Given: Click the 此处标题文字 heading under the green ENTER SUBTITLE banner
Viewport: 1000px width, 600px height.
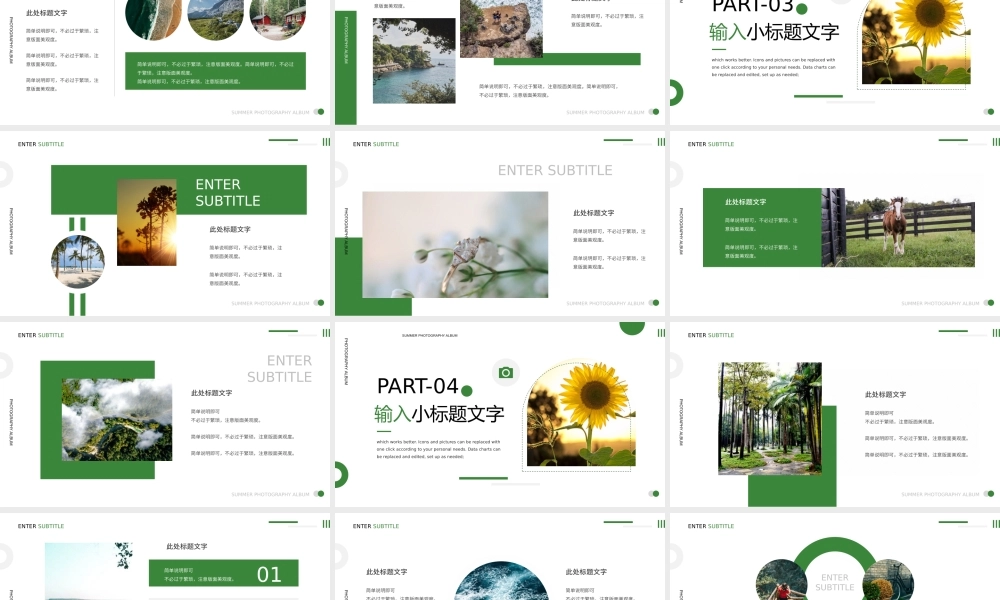Looking at the screenshot, I should [x=230, y=229].
